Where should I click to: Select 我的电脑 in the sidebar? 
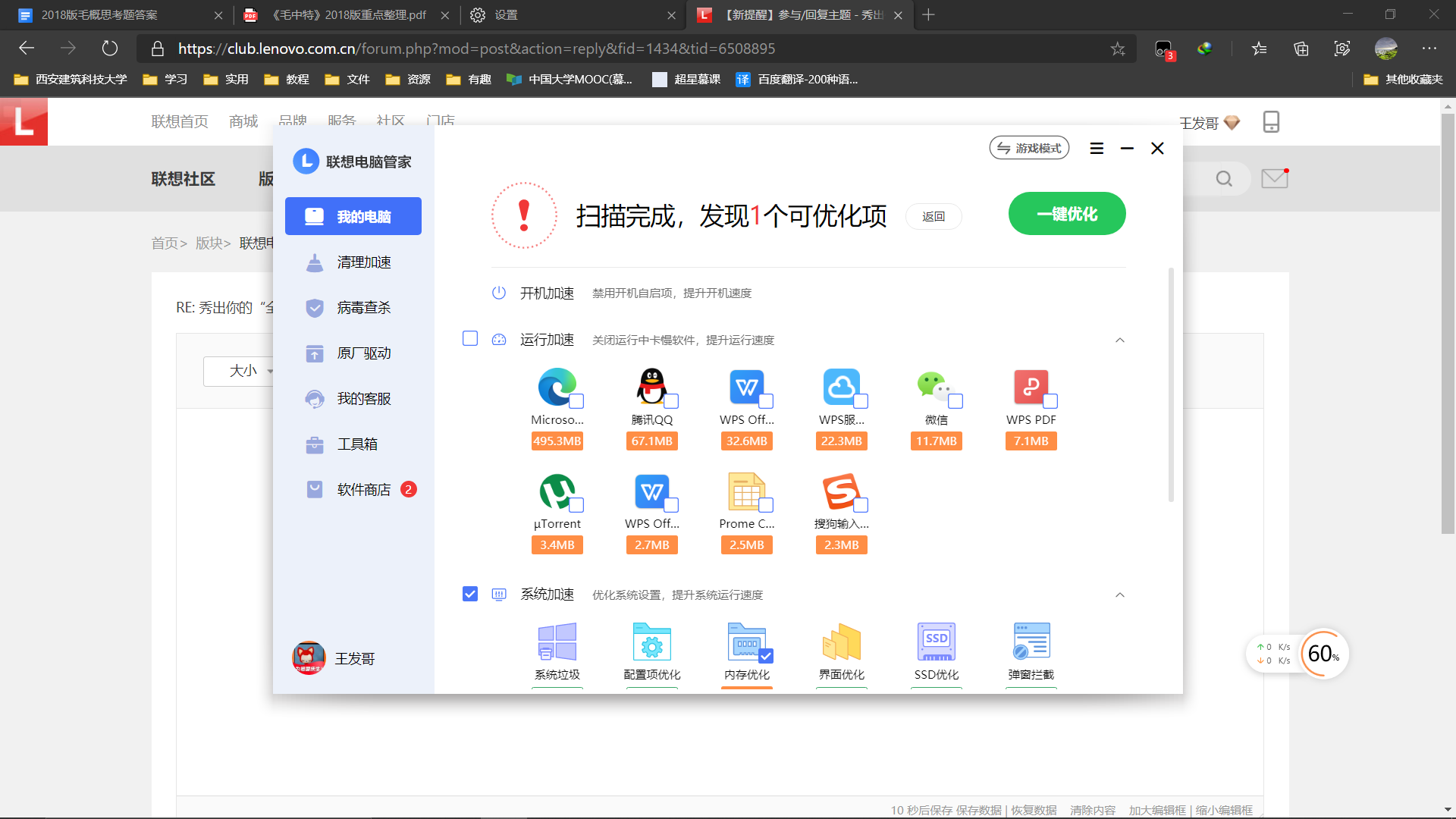coord(353,216)
